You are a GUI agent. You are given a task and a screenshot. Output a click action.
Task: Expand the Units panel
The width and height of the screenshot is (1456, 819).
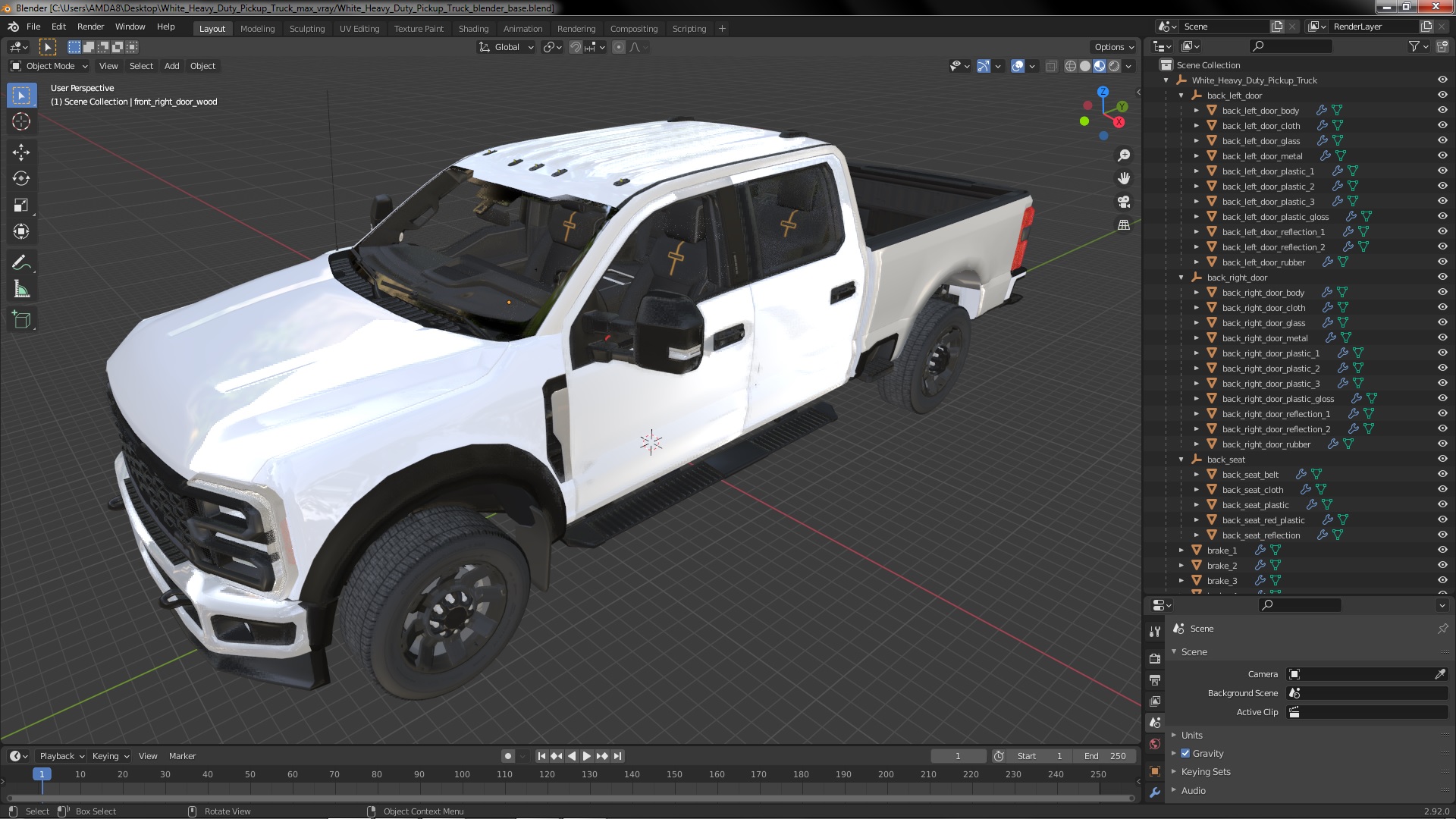(1191, 736)
